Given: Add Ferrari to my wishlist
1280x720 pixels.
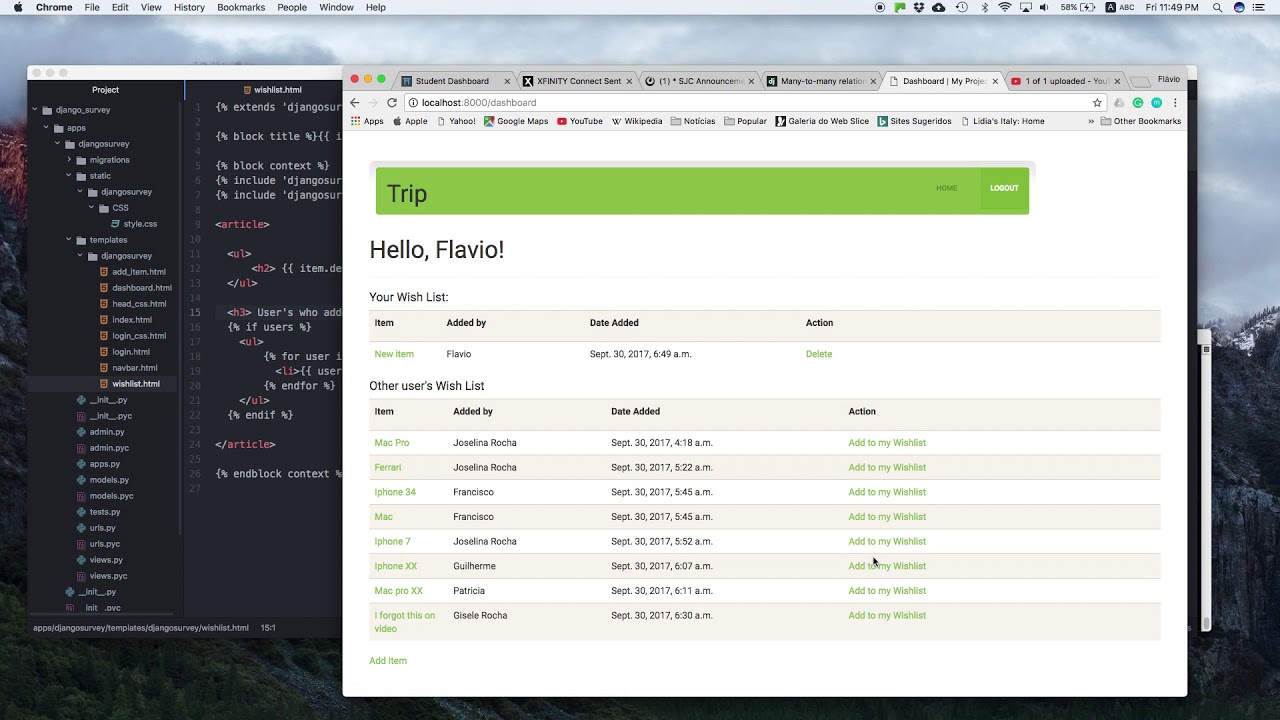Looking at the screenshot, I should pos(887,467).
